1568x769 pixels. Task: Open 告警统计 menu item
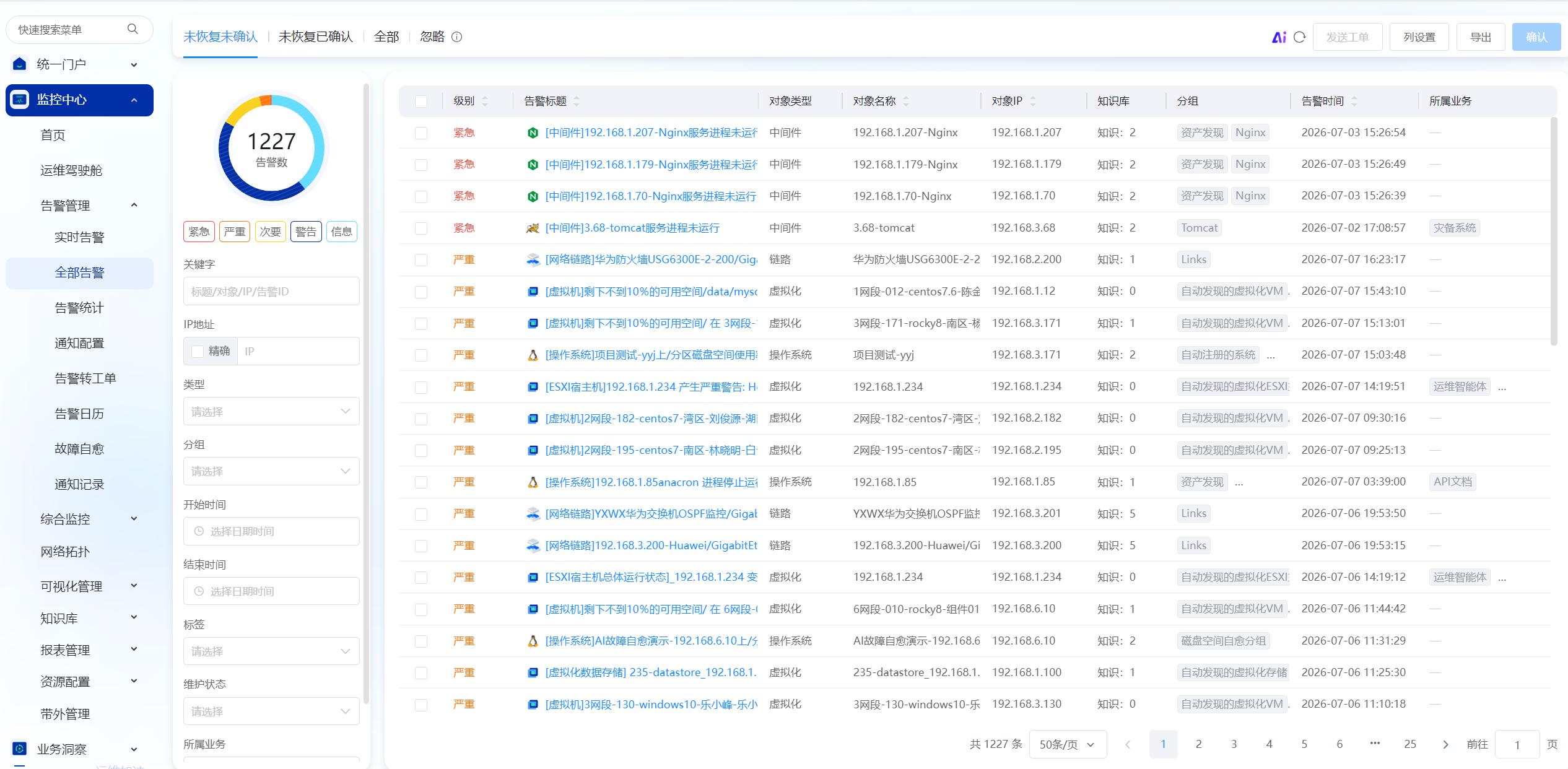(x=79, y=308)
